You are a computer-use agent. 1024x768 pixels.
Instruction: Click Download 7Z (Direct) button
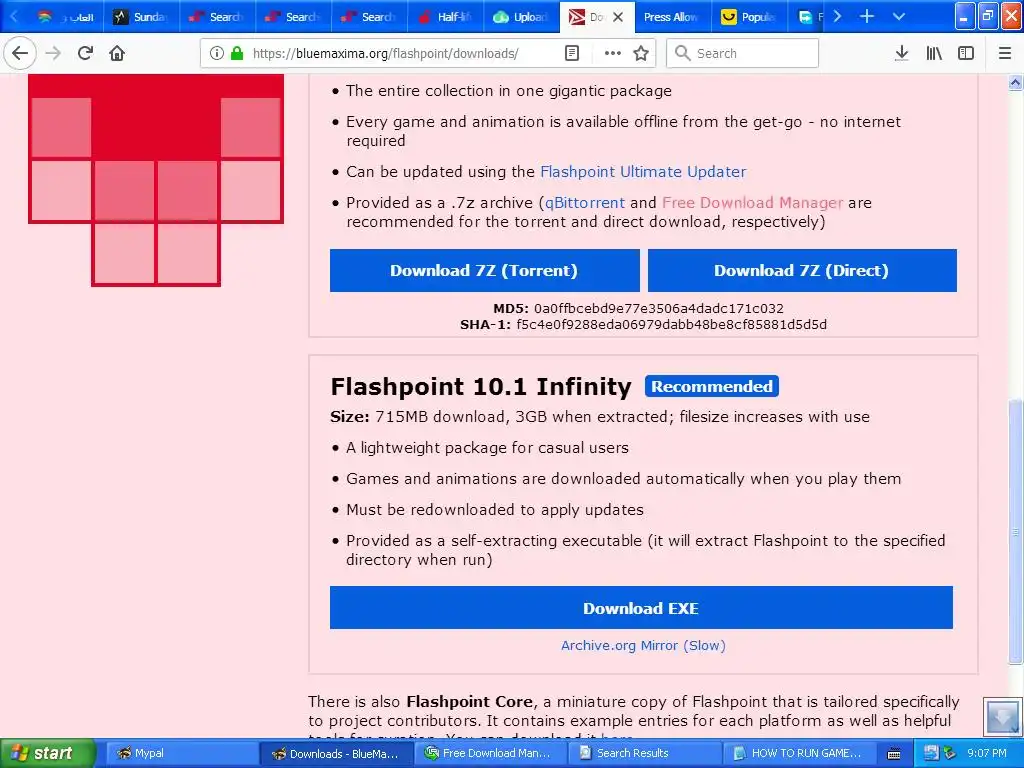click(802, 270)
